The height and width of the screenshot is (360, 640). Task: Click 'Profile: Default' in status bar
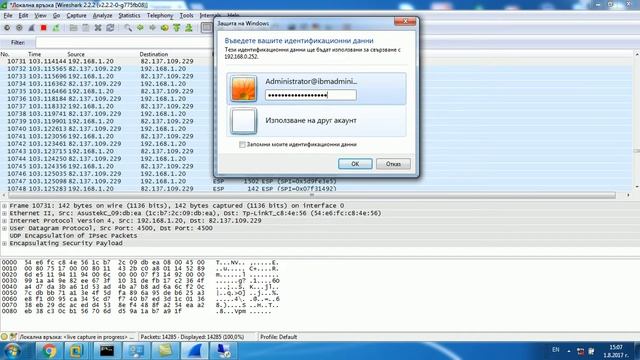pos(279,337)
